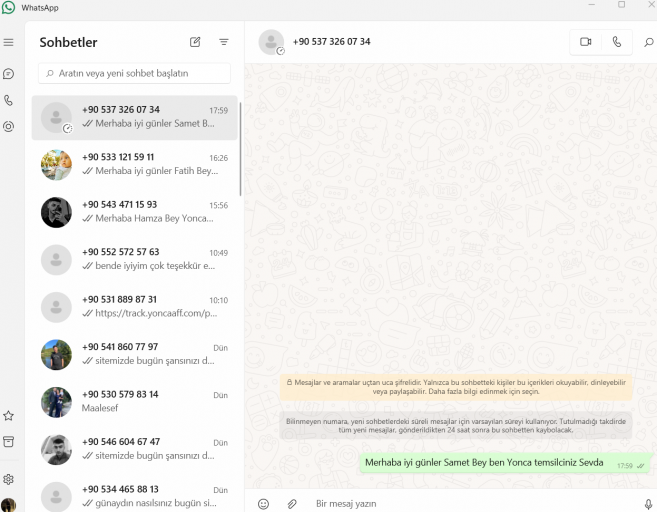Image resolution: width=657 pixels, height=512 pixels.
Task: Attach a file with paperclip icon
Action: click(x=292, y=504)
